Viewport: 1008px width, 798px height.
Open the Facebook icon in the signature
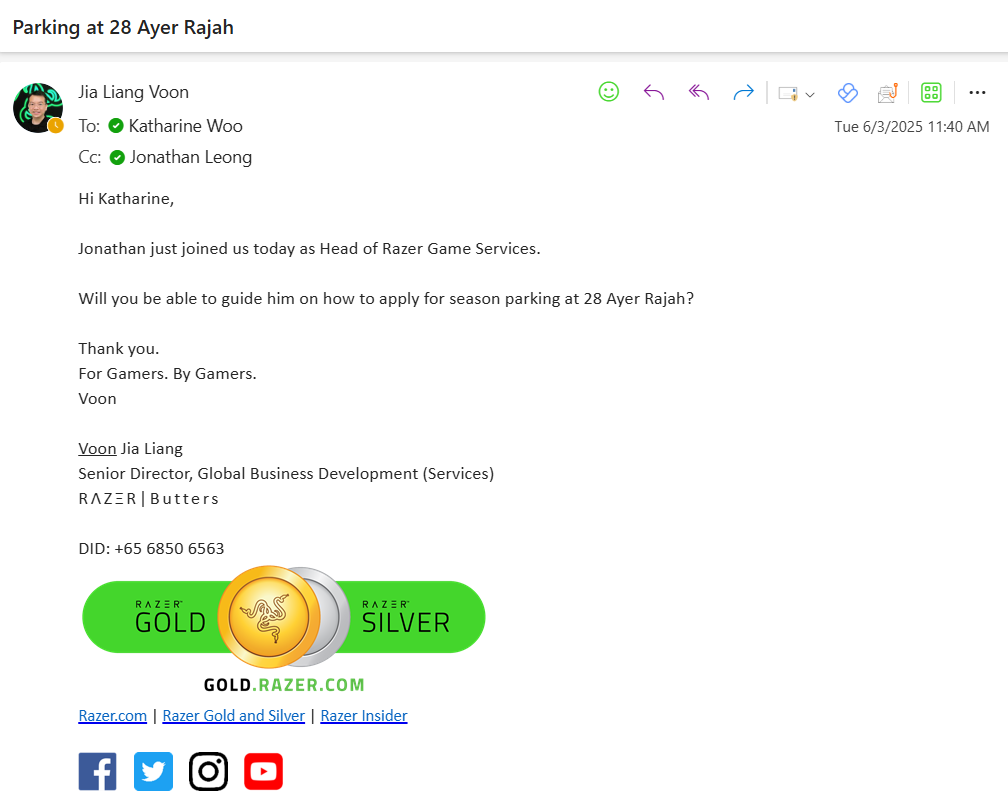[x=98, y=771]
